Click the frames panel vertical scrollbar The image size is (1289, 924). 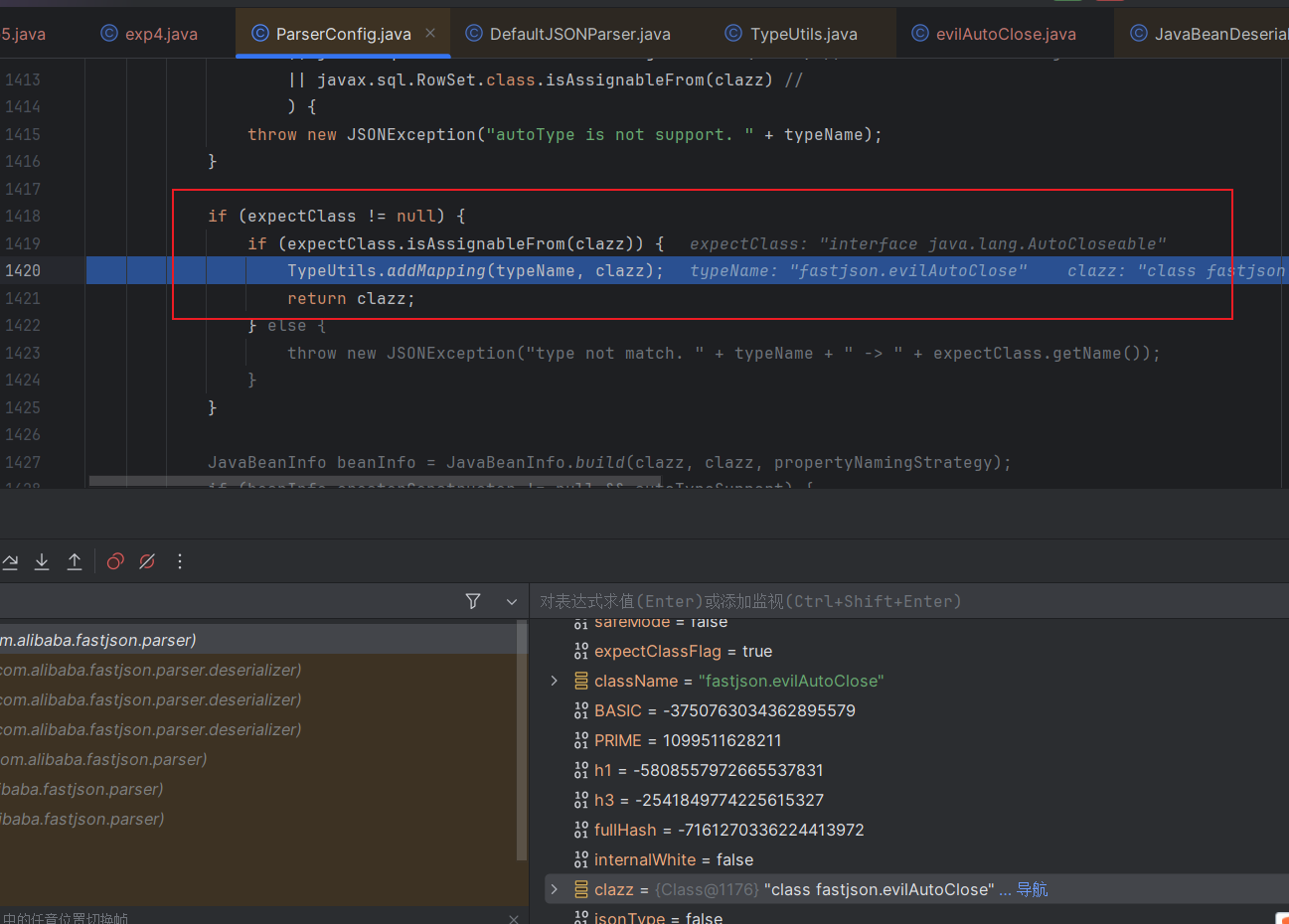click(522, 740)
